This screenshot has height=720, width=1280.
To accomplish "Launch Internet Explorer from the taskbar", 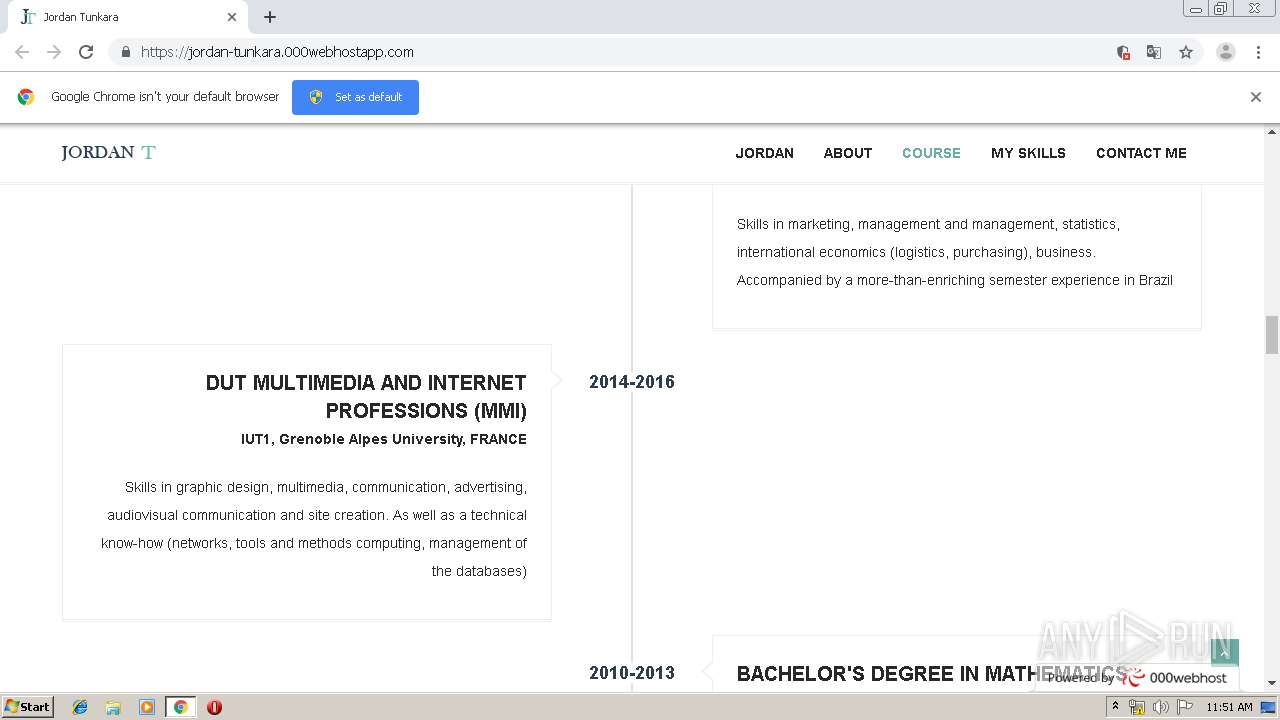I will tap(80, 707).
